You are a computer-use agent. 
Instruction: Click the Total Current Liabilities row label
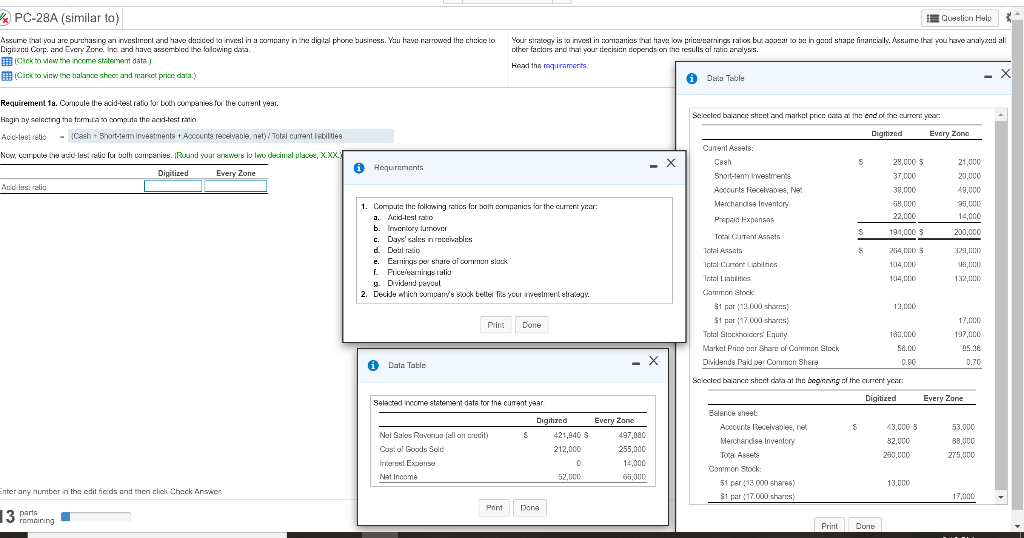point(740,265)
